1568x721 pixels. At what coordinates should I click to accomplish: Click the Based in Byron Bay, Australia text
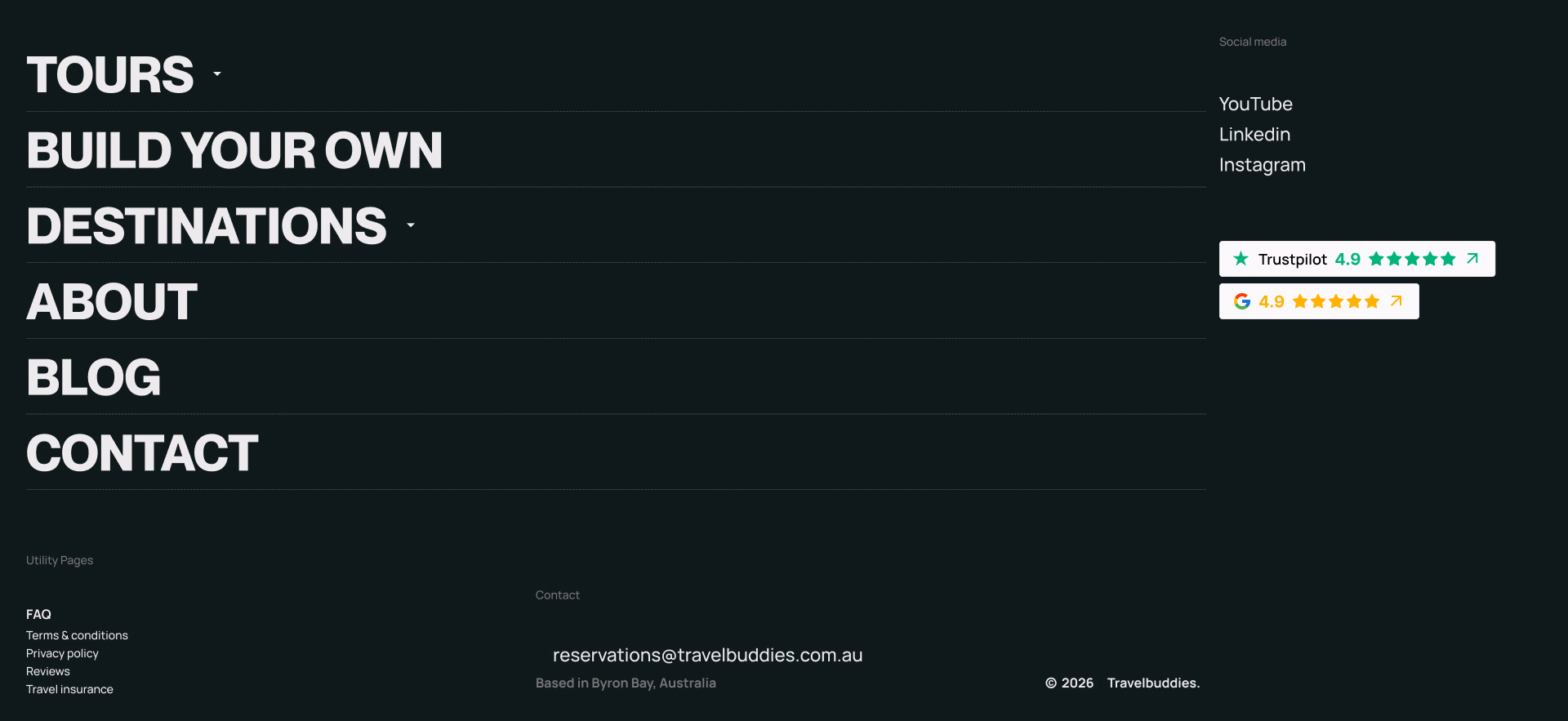pyautogui.click(x=626, y=683)
